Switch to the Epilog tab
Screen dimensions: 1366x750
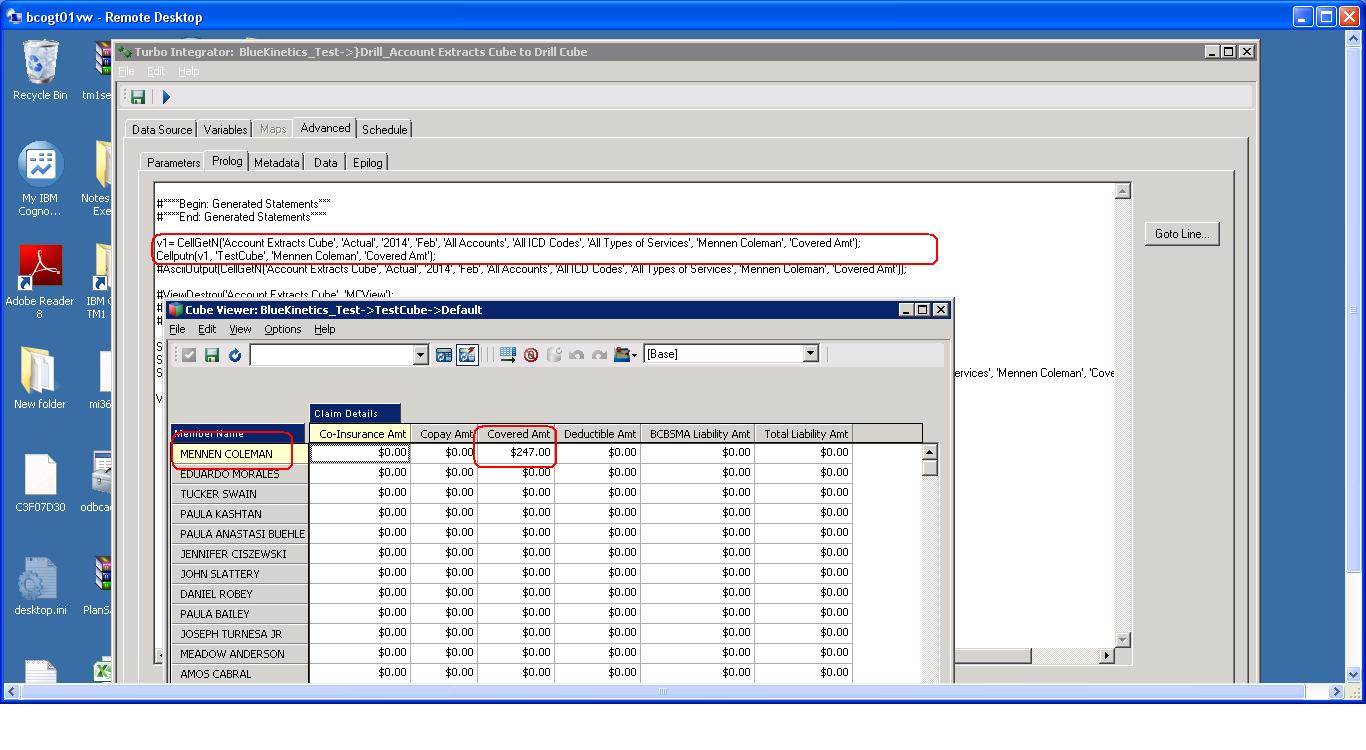367,162
